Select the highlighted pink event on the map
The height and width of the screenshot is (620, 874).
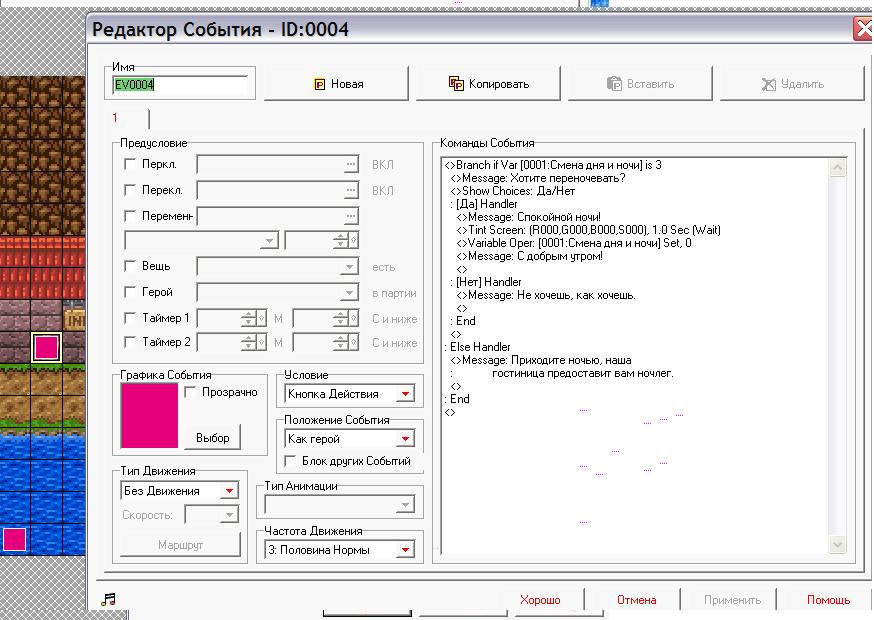tap(46, 348)
